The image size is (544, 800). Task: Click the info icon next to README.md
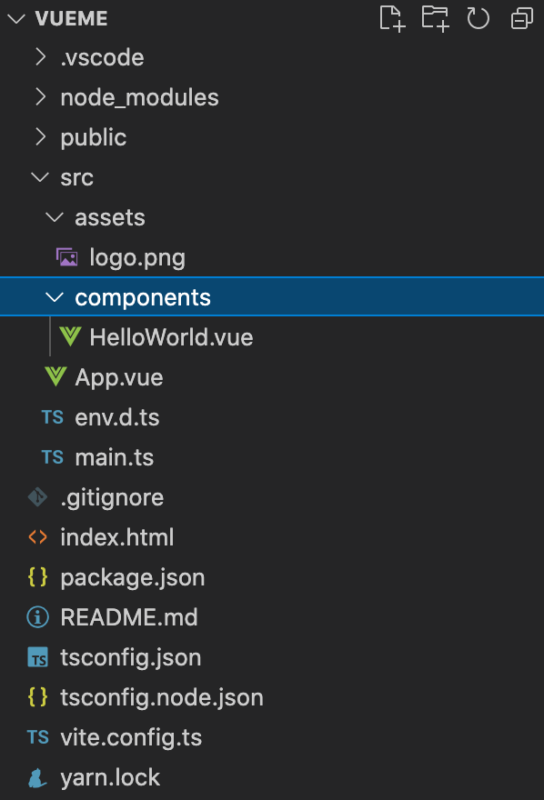point(38,617)
